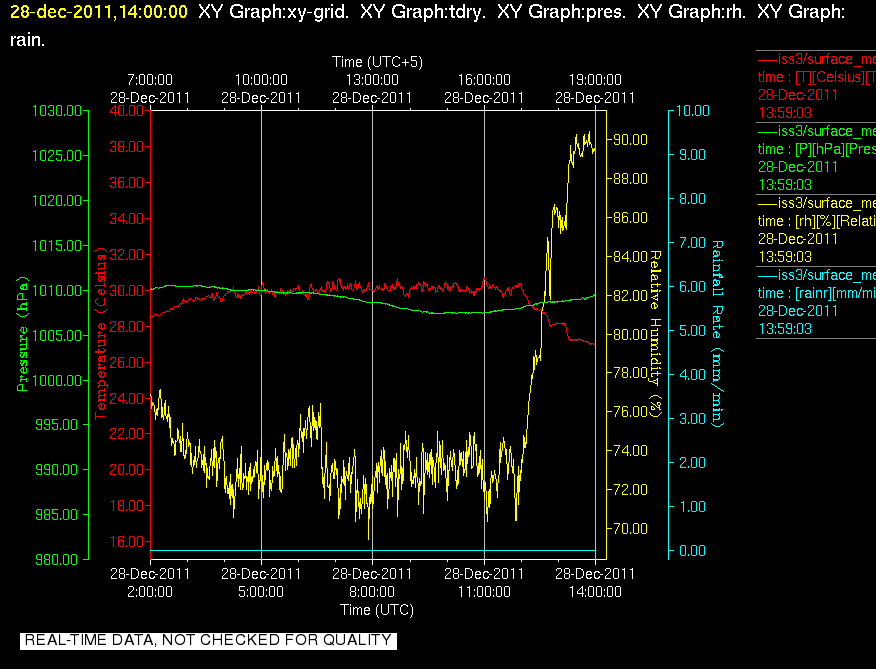Viewport: 876px width, 669px height.
Task: Click the 'Pressure (hPa)' axis label
Action: [22, 334]
